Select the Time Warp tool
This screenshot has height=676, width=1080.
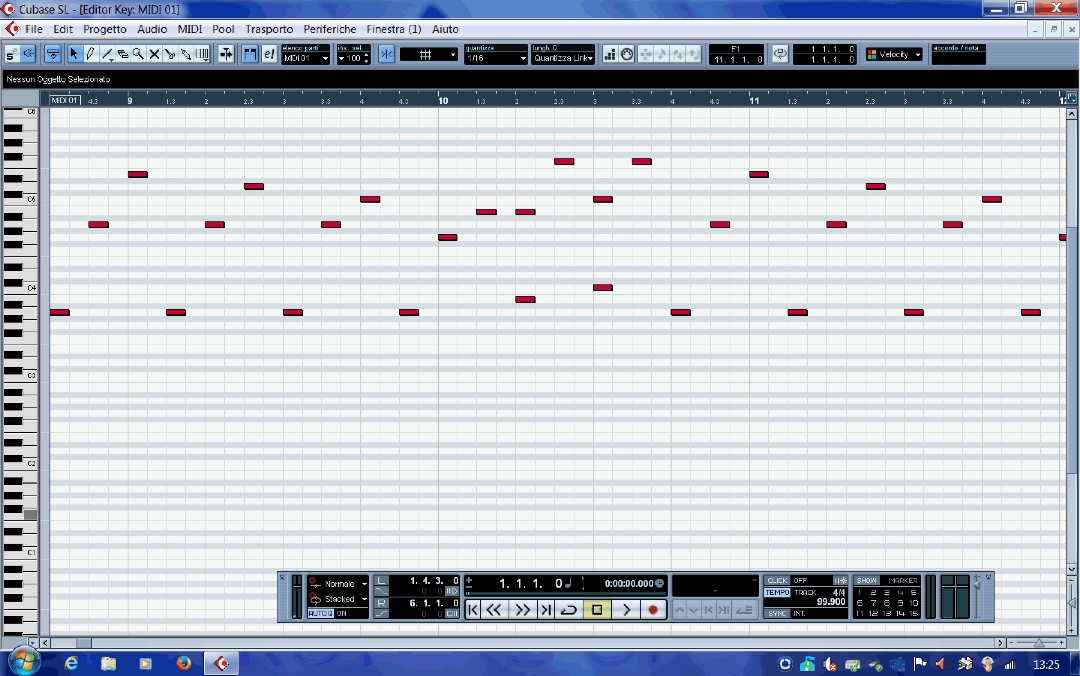[202, 54]
